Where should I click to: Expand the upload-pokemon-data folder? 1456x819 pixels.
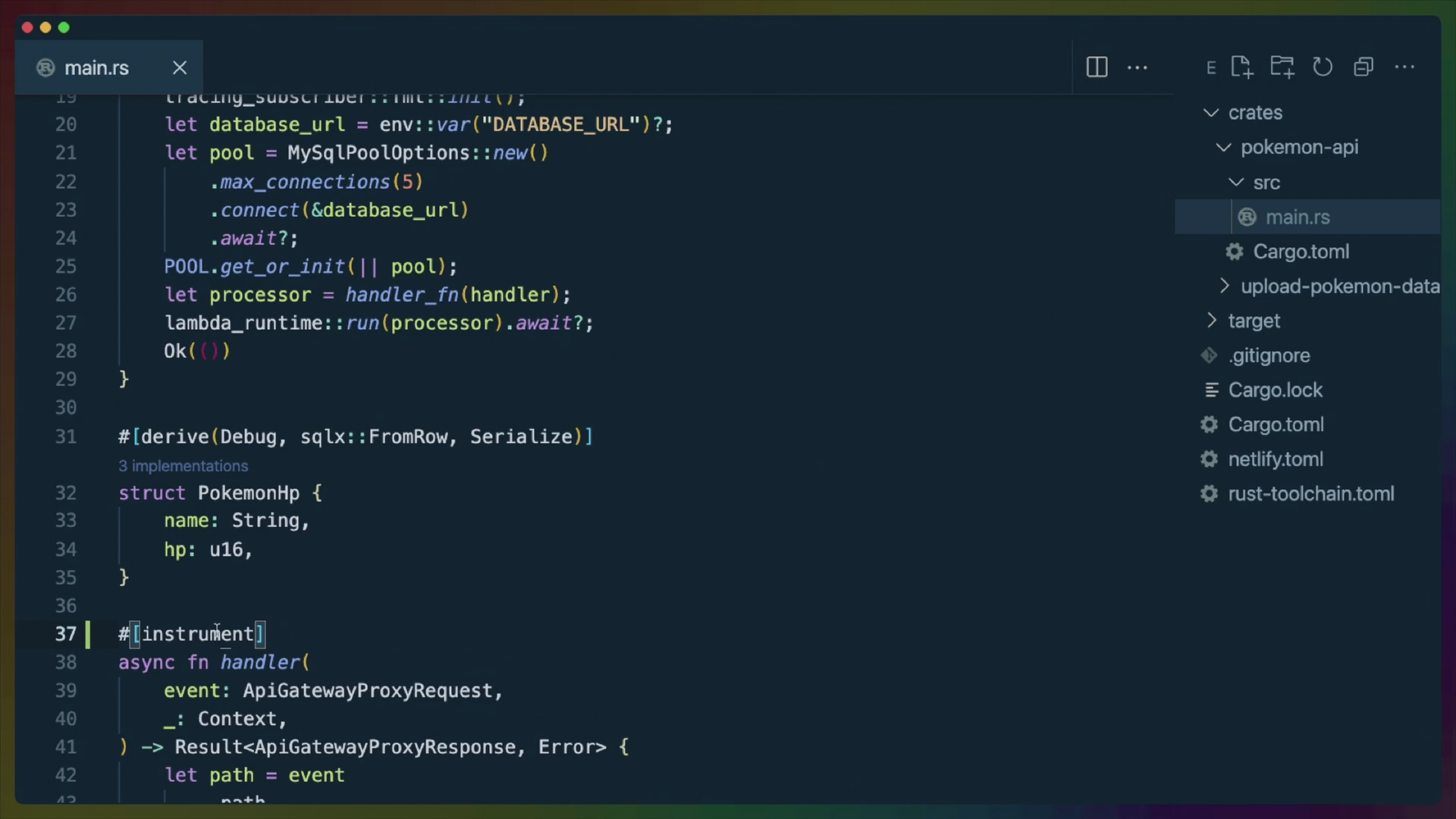tap(1224, 286)
